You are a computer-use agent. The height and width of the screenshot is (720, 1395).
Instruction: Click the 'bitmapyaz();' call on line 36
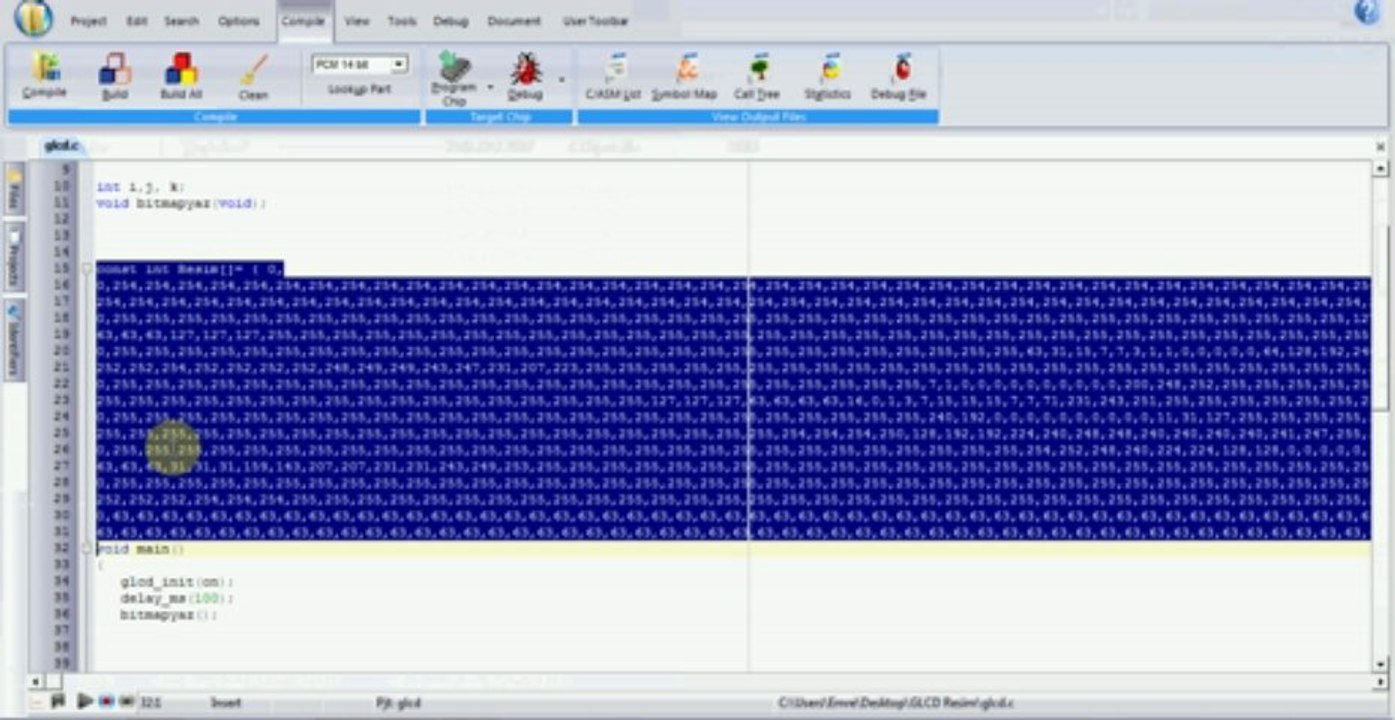point(168,615)
